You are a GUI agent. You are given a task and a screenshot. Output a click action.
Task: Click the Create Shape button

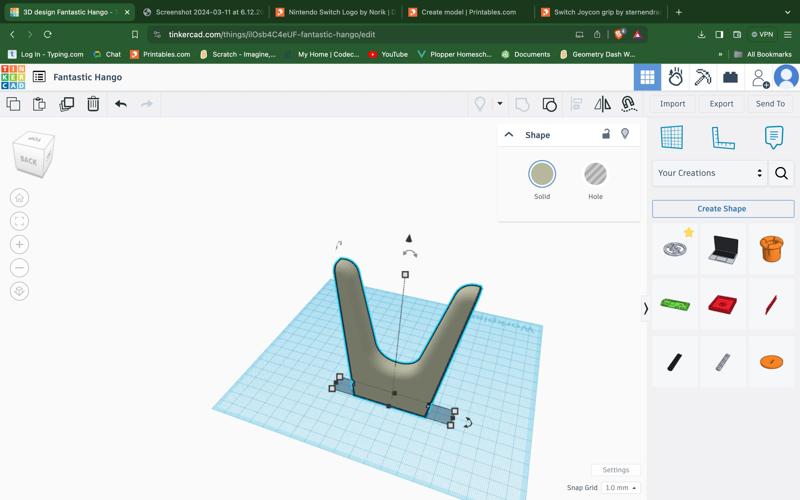[x=722, y=209]
